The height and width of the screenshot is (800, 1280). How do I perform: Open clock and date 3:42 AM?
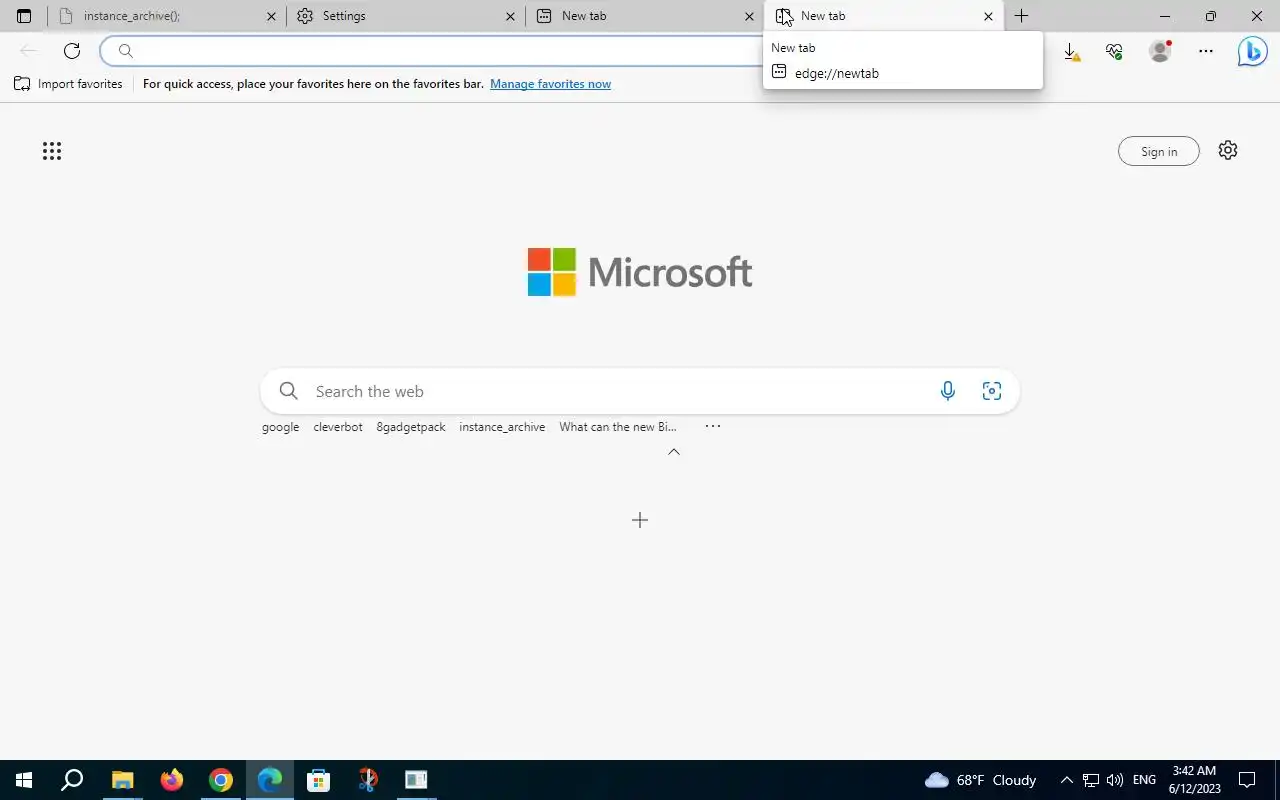pos(1194,780)
